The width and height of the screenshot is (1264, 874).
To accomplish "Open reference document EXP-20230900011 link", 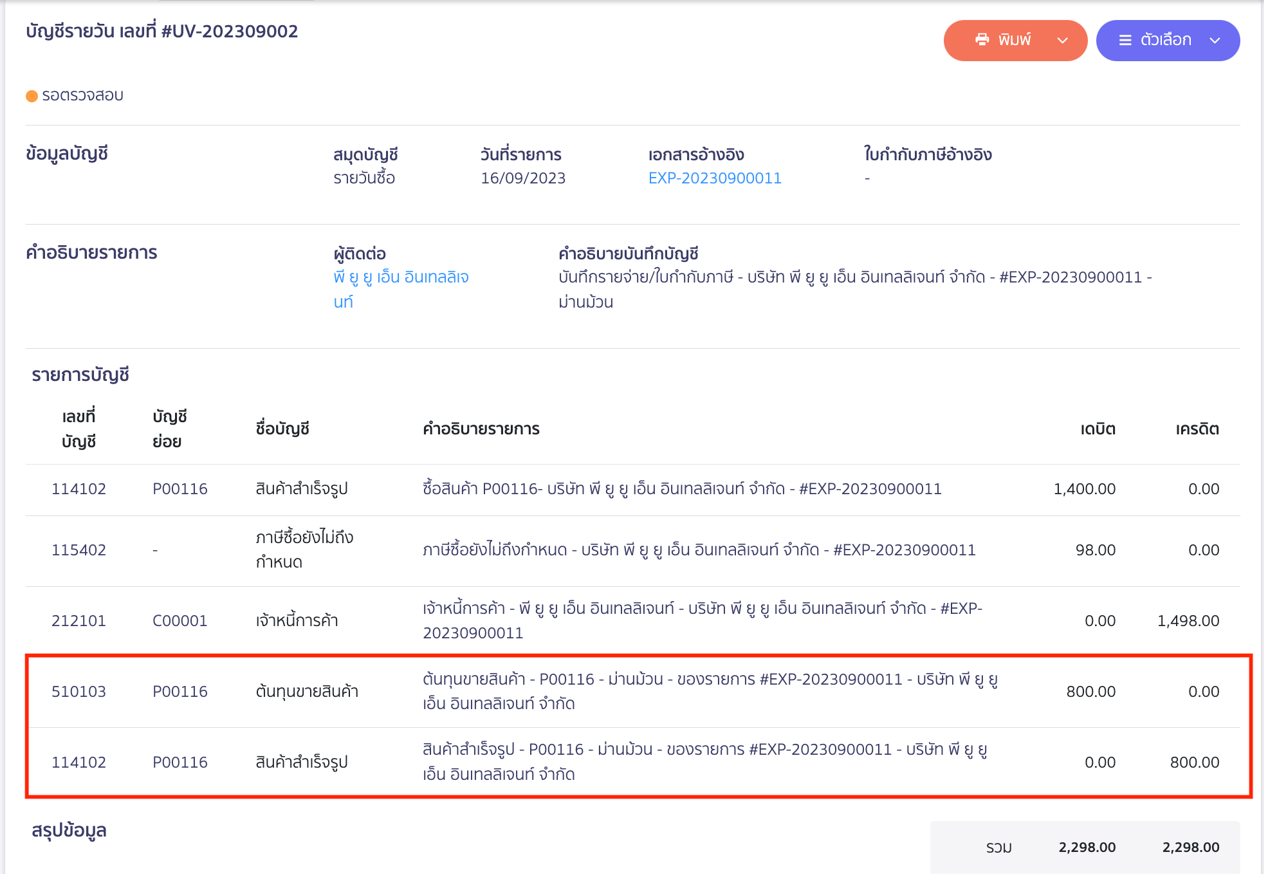I will pyautogui.click(x=714, y=178).
